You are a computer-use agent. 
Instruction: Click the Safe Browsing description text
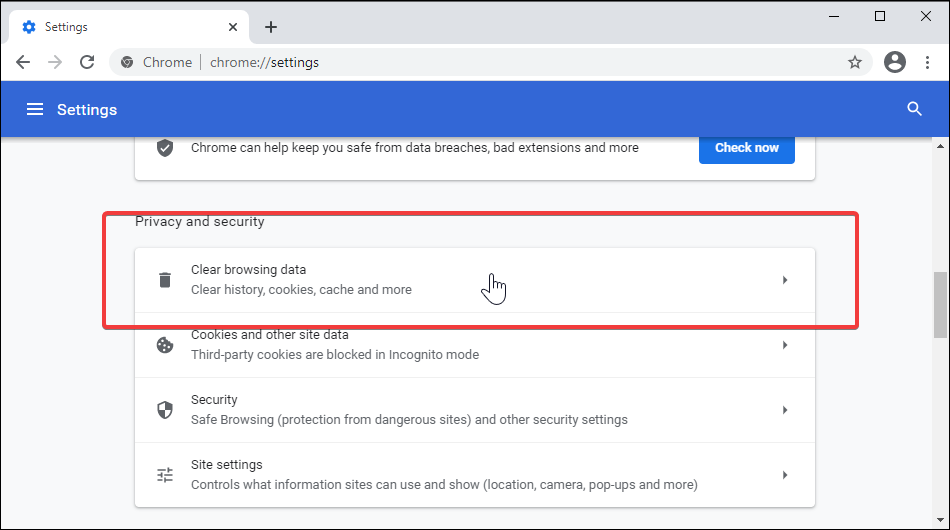pos(409,419)
